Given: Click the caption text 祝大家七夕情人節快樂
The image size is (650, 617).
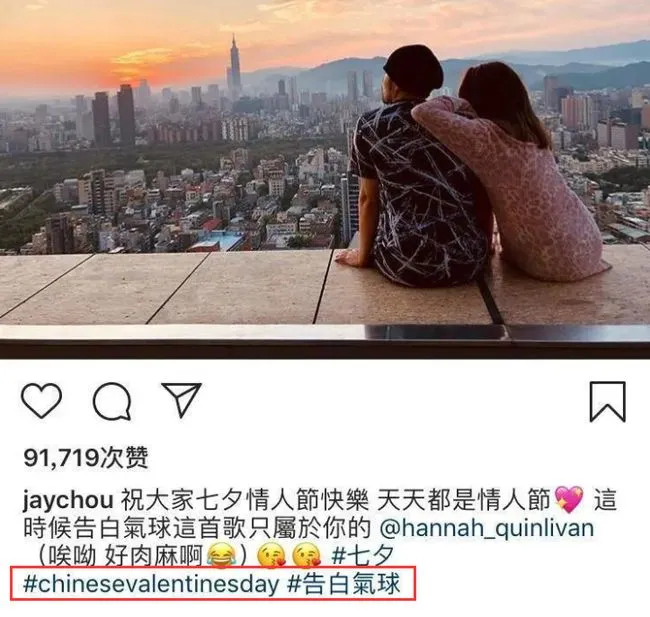Looking at the screenshot, I should coord(245,500).
